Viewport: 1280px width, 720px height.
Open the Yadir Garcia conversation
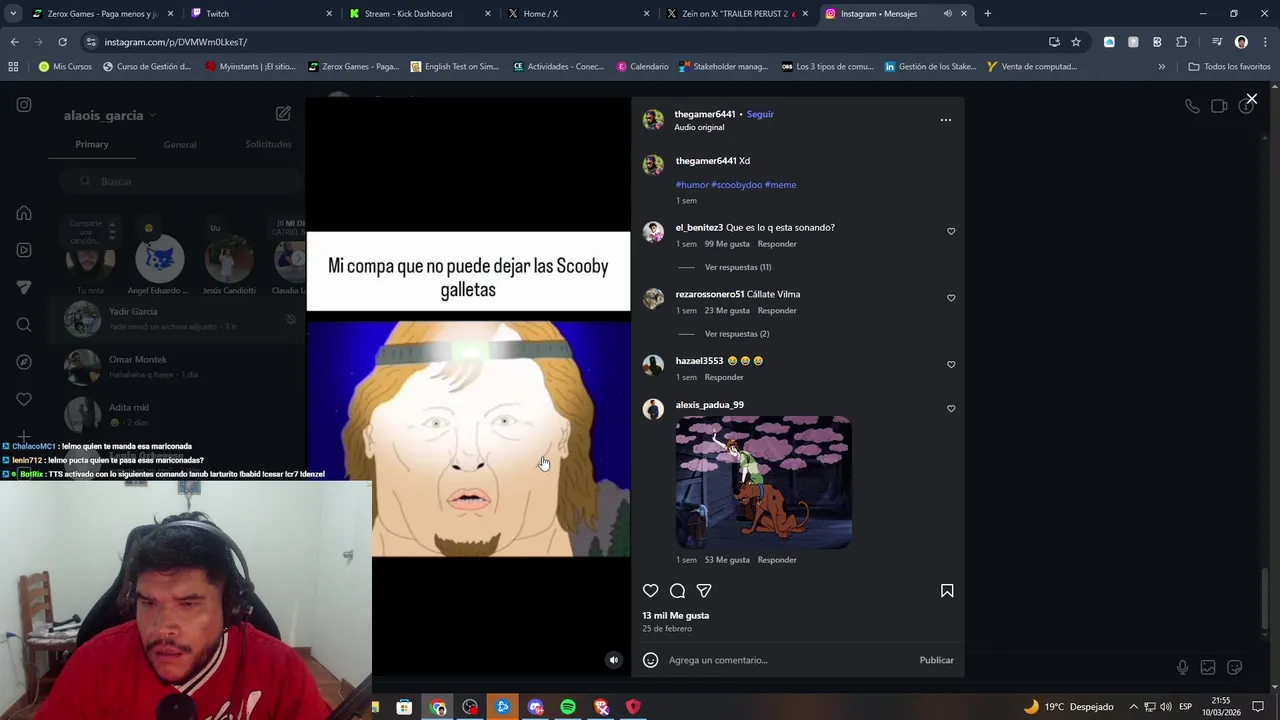(175, 319)
